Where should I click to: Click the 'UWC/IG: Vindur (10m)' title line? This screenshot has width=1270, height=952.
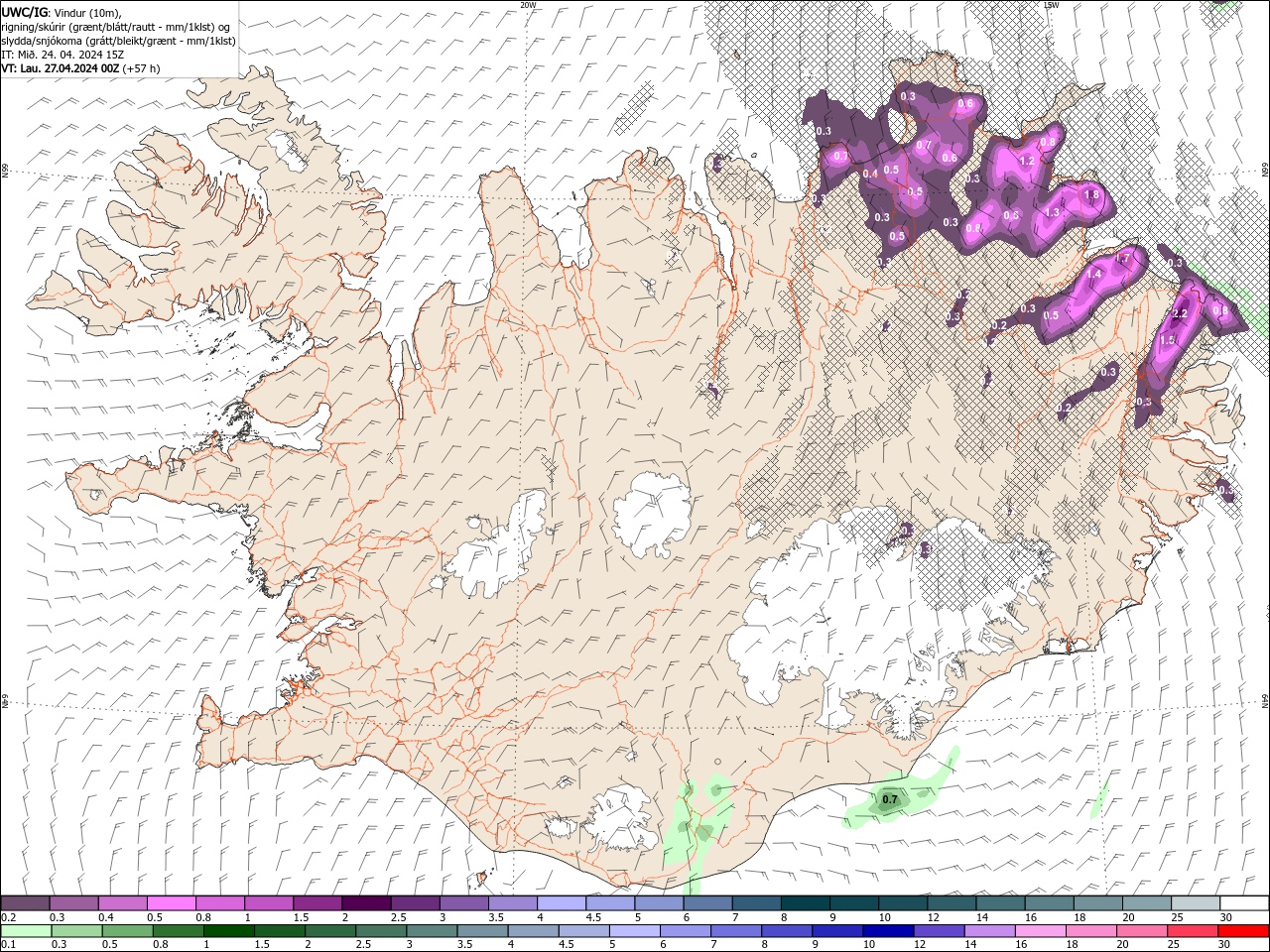pos(62,12)
